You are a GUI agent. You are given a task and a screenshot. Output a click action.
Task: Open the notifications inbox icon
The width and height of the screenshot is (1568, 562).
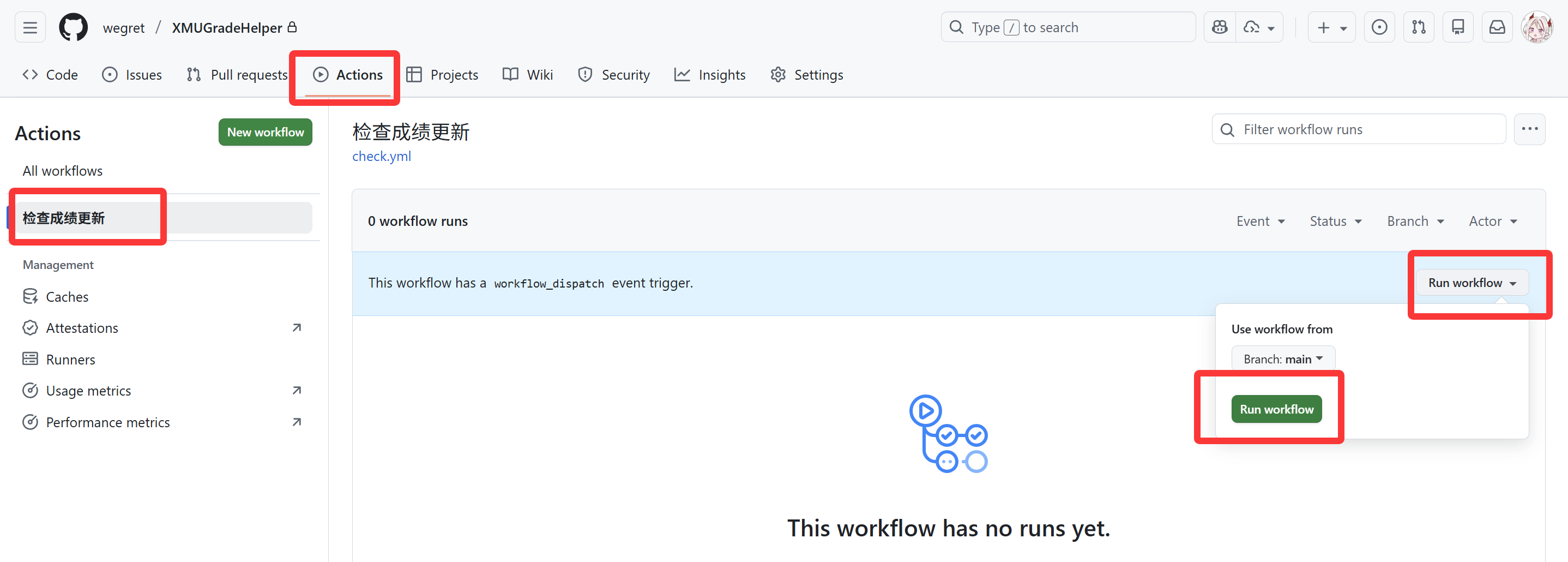pyautogui.click(x=1497, y=27)
